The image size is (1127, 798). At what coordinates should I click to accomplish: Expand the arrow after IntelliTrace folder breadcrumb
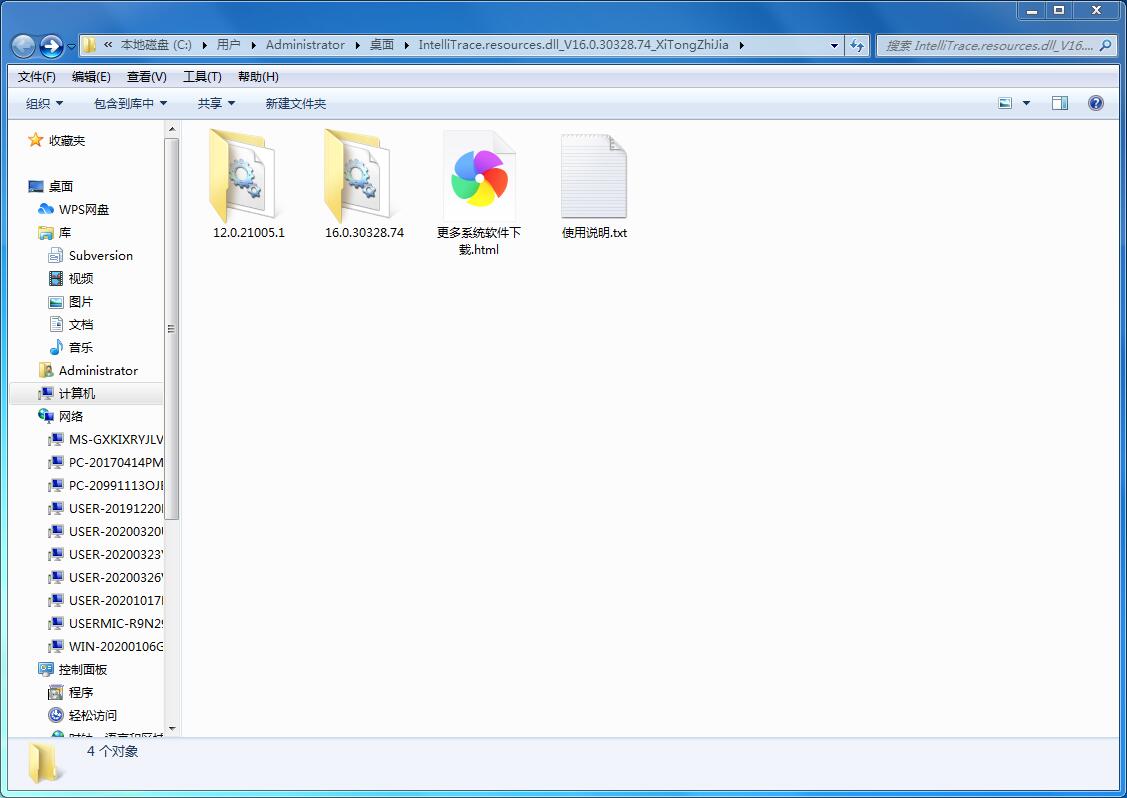(741, 45)
